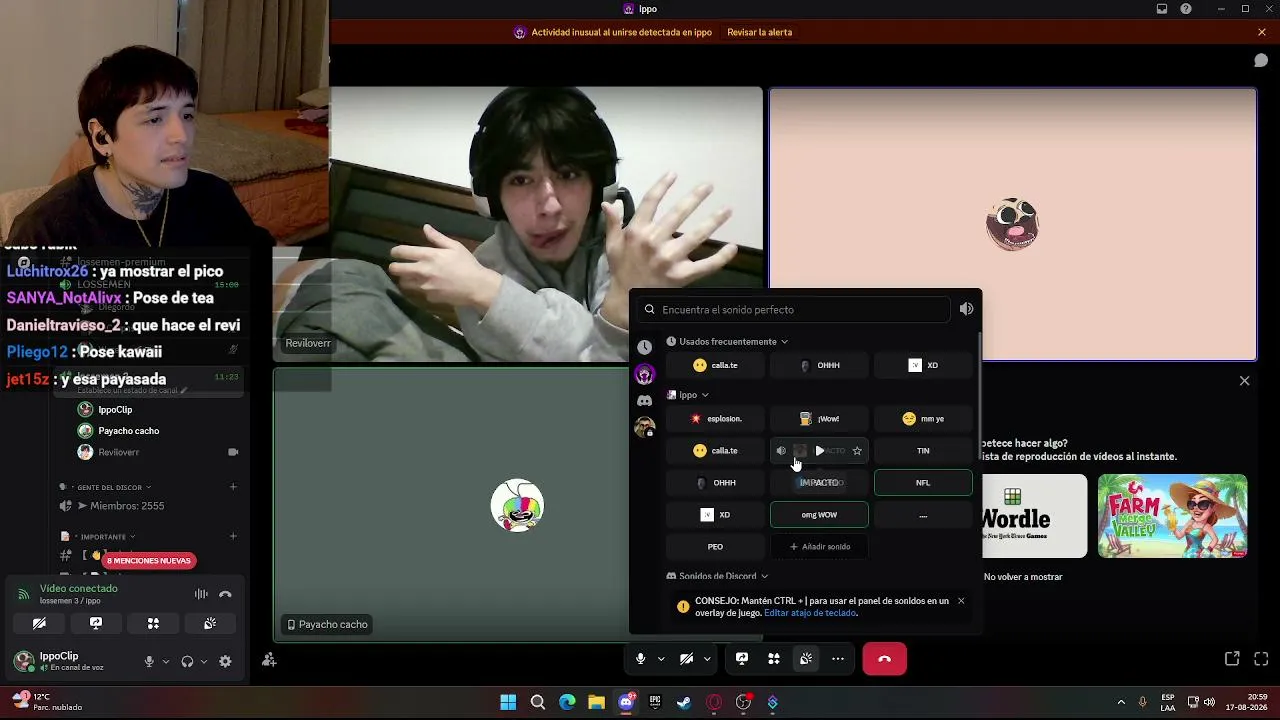This screenshot has width=1280, height=720.
Task: Share screen button in voice panel
Action: click(96, 623)
